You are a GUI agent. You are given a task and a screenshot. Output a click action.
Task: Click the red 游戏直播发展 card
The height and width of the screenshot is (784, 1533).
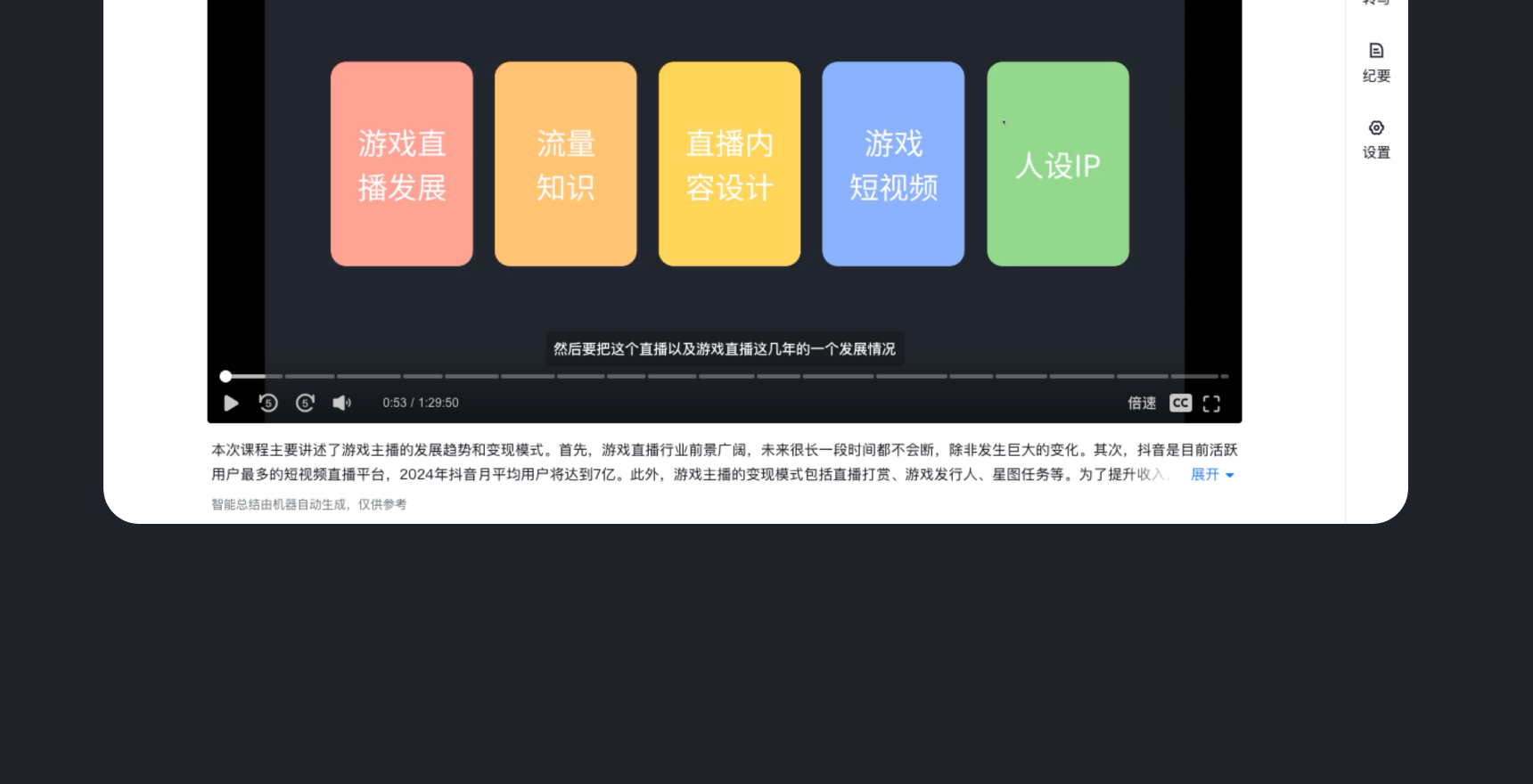point(402,164)
